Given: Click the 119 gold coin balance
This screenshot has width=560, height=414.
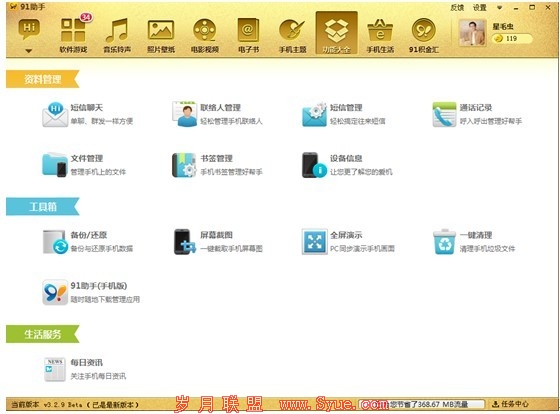Looking at the screenshot, I should click(x=511, y=39).
